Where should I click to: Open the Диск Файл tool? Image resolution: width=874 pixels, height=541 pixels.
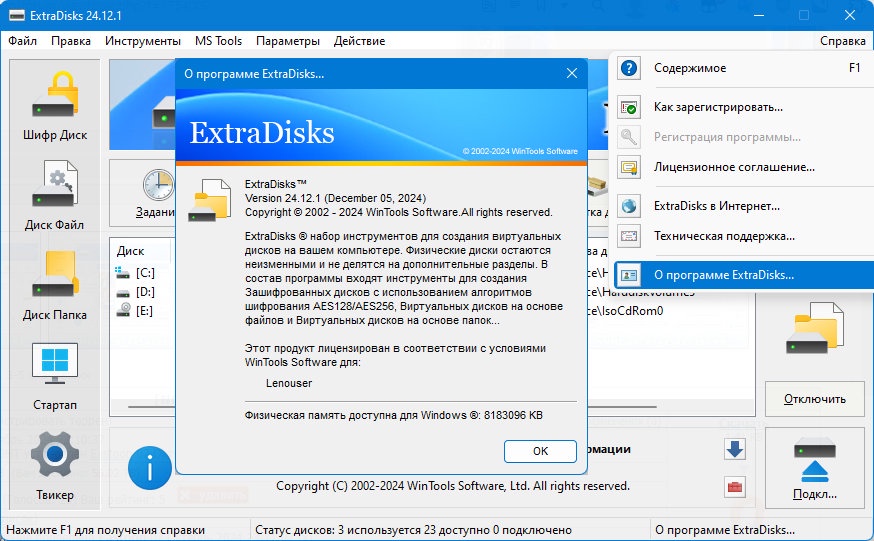[x=55, y=196]
